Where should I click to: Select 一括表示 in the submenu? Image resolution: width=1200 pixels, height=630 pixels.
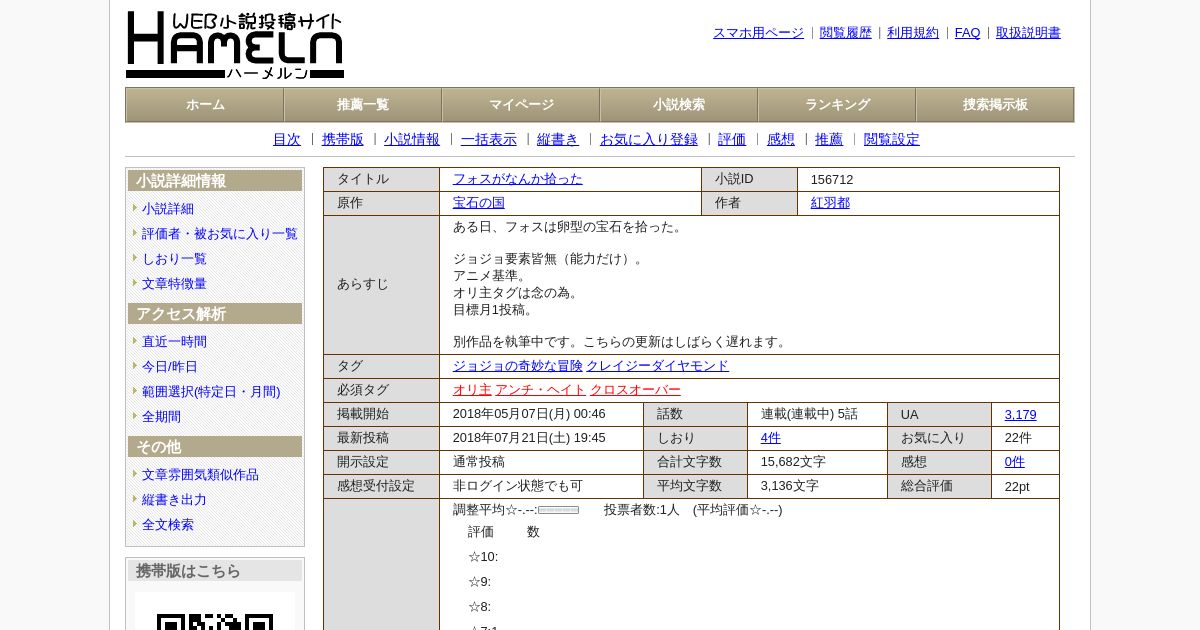click(x=489, y=140)
